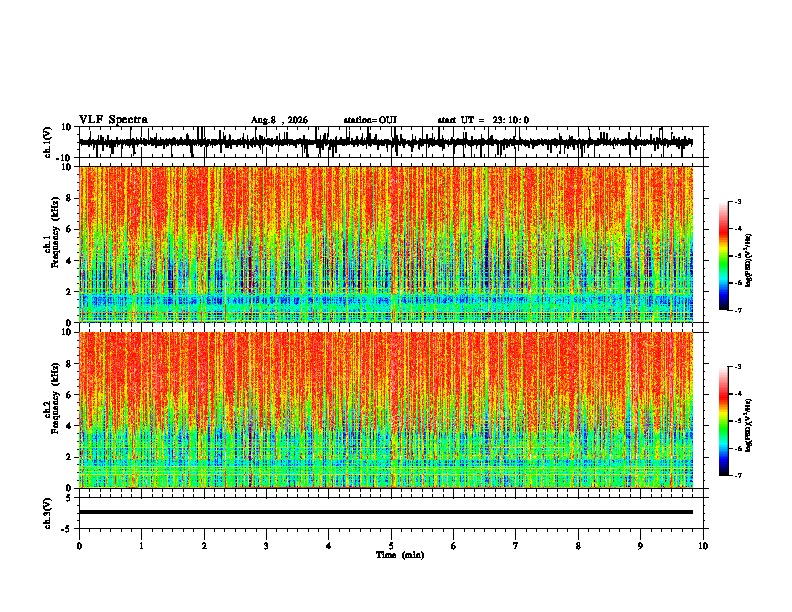The image size is (792, 612).
Task: Click the flat ch.3 voltage trace line
Action: [x=386, y=512]
